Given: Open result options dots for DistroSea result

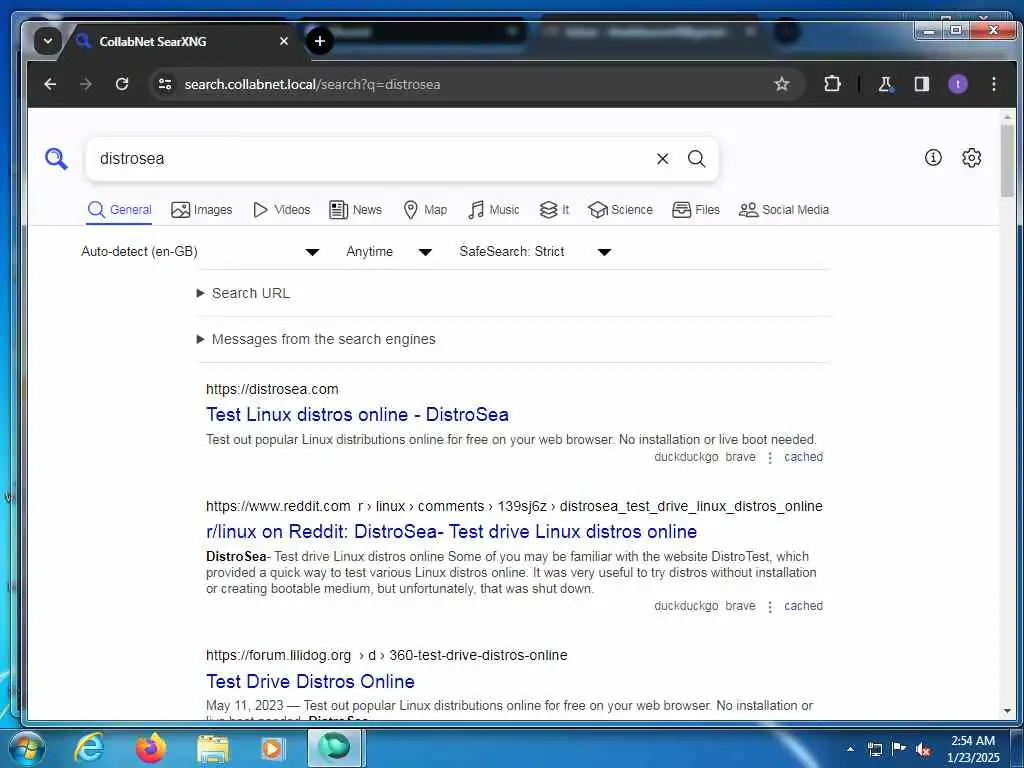Looking at the screenshot, I should (x=770, y=458).
